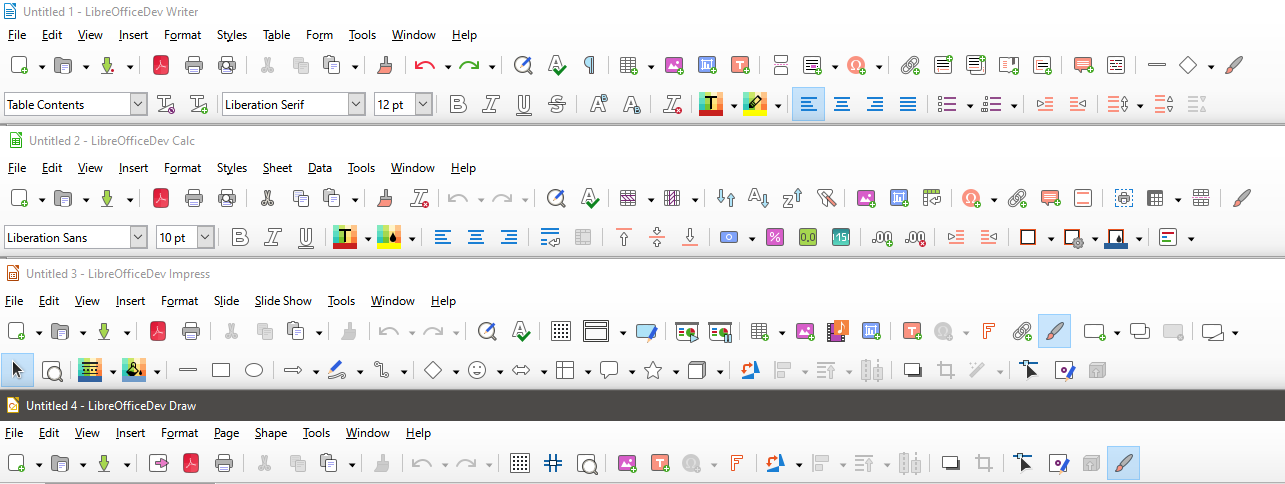Select the Insert Line tool in Impress
Image resolution: width=1285 pixels, height=484 pixels.
(187, 370)
